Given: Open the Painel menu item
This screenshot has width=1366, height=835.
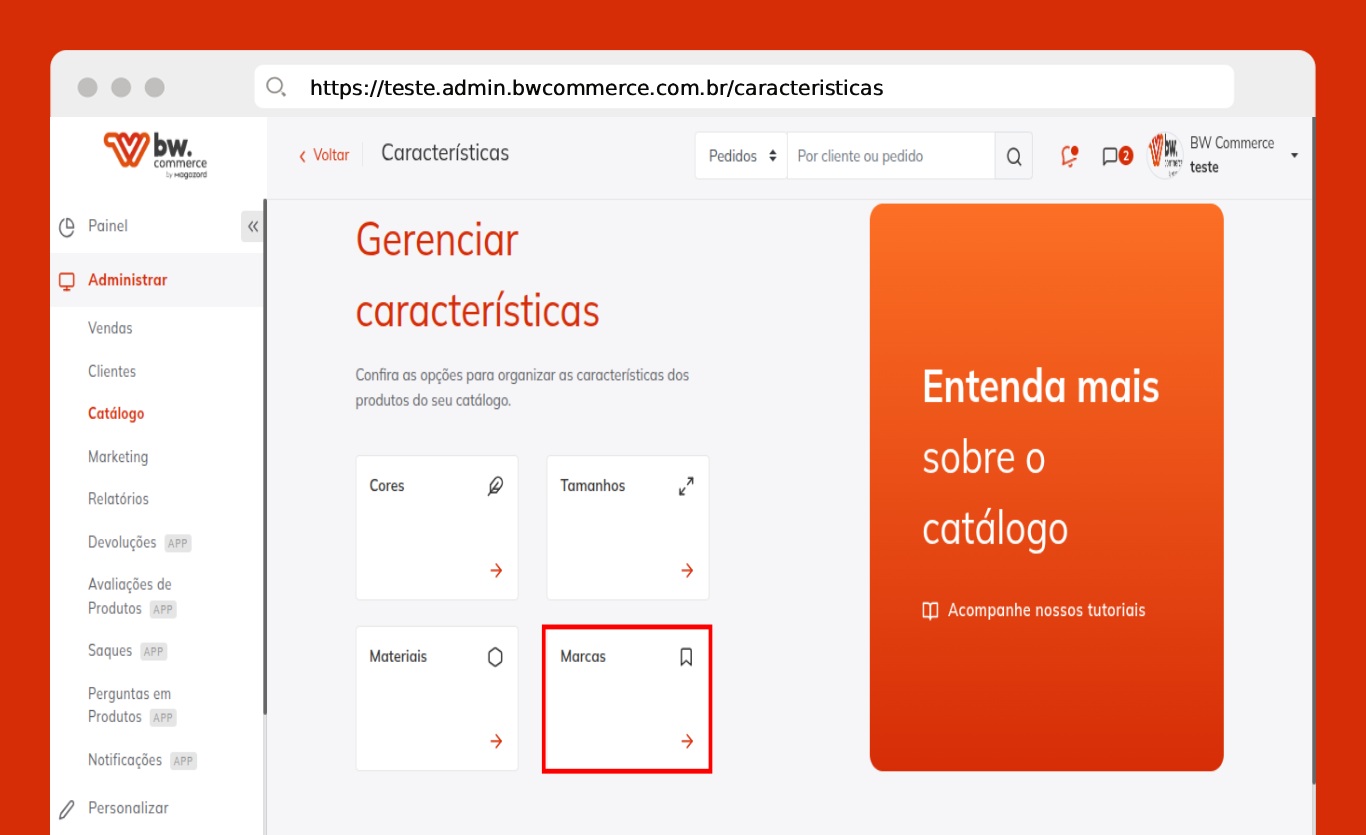Looking at the screenshot, I should (108, 226).
